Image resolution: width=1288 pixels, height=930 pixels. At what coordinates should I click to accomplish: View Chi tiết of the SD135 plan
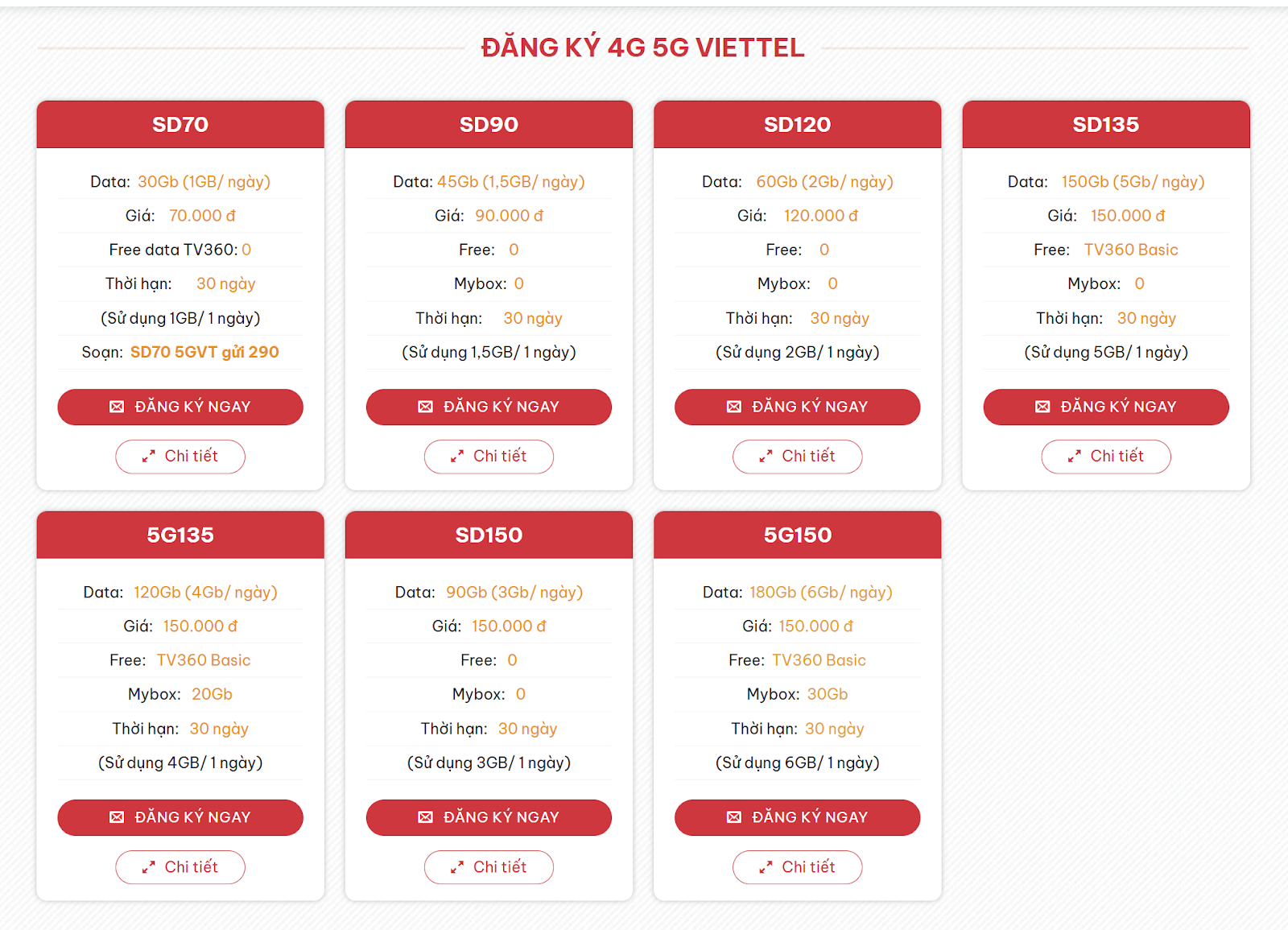[x=1105, y=457]
